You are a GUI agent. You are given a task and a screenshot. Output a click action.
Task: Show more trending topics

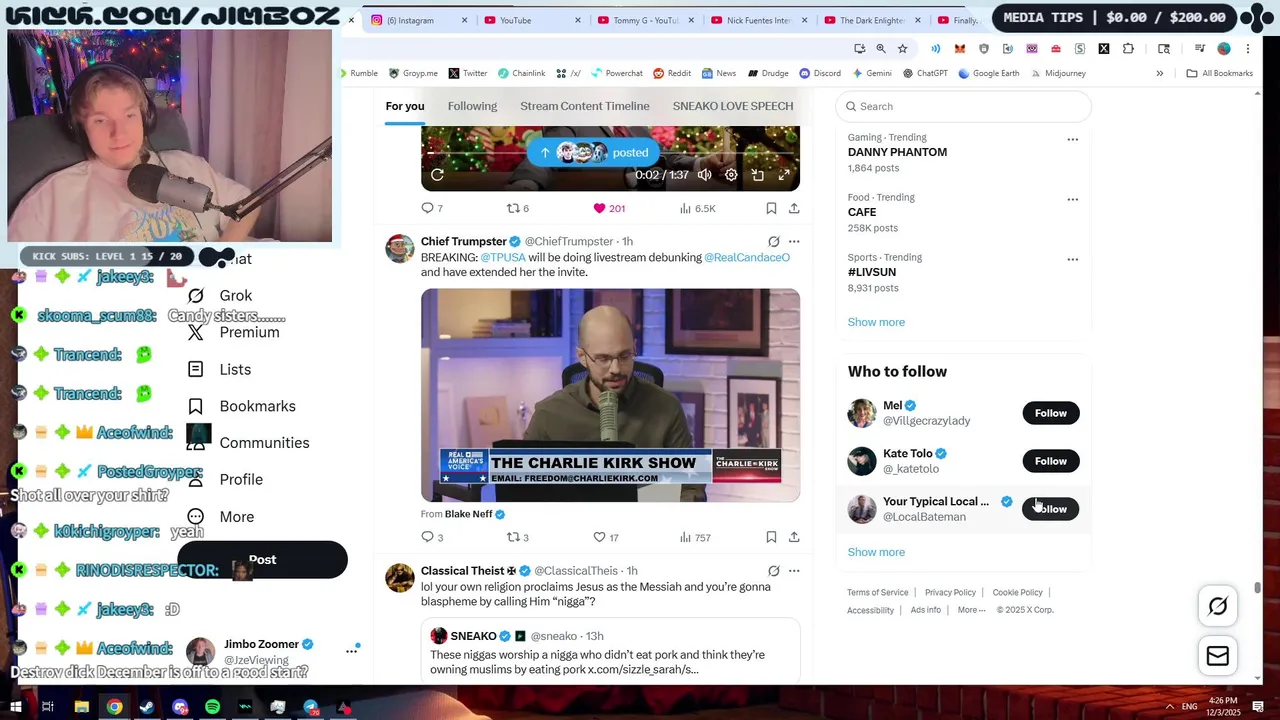(876, 322)
